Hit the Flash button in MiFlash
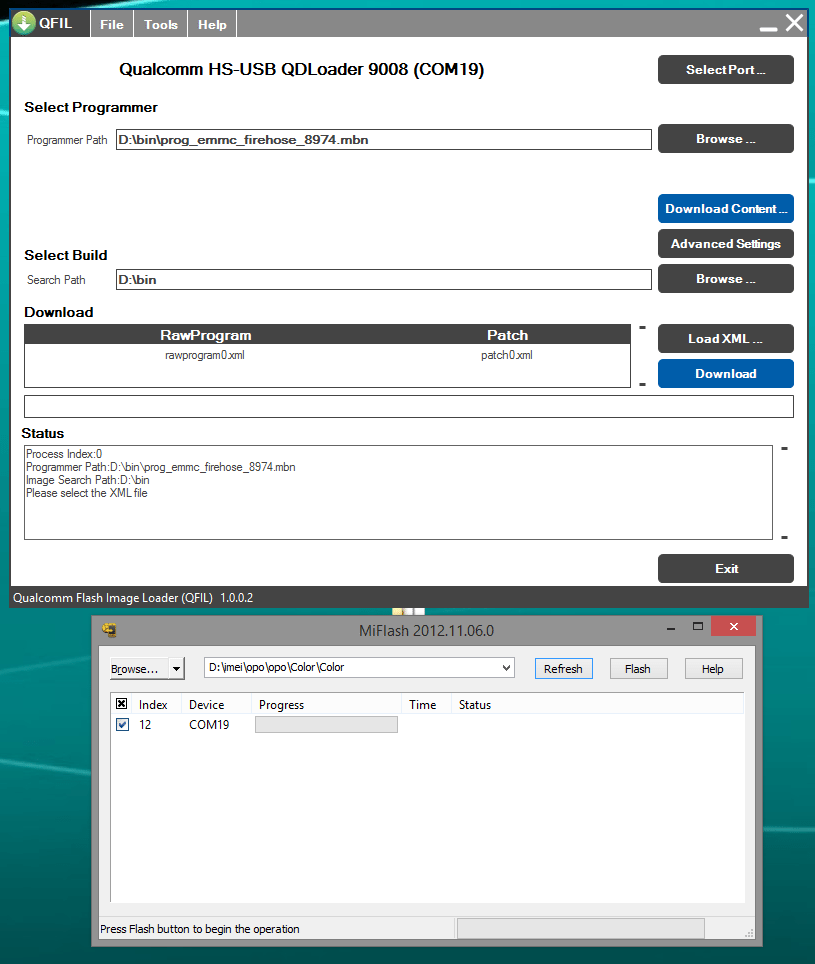Image resolution: width=815 pixels, height=964 pixels. [x=637, y=669]
